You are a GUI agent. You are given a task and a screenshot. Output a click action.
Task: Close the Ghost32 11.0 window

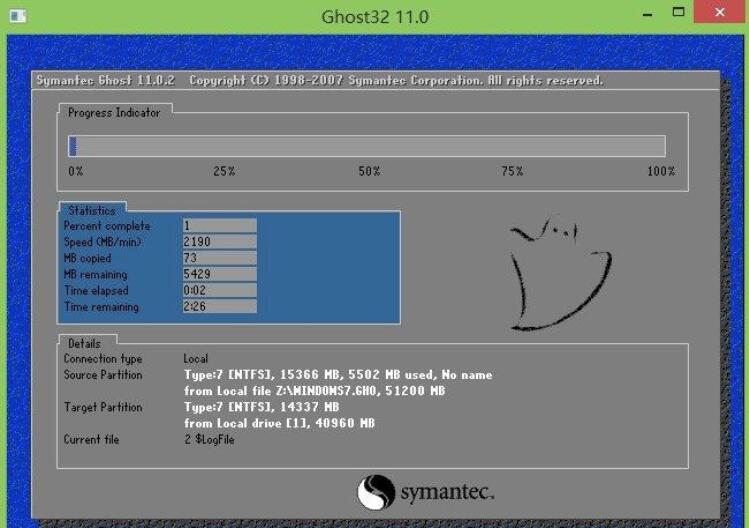[724, 15]
